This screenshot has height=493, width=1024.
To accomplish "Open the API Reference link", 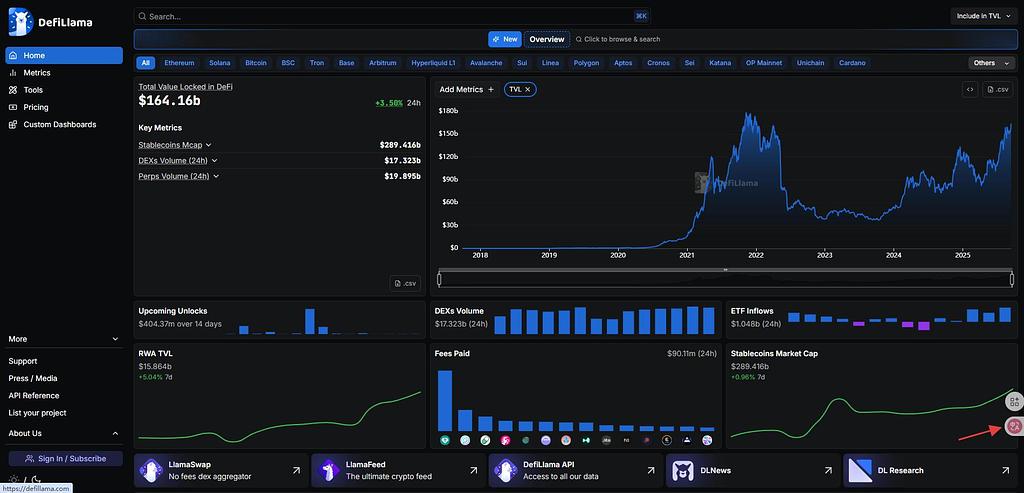I will [34, 396].
